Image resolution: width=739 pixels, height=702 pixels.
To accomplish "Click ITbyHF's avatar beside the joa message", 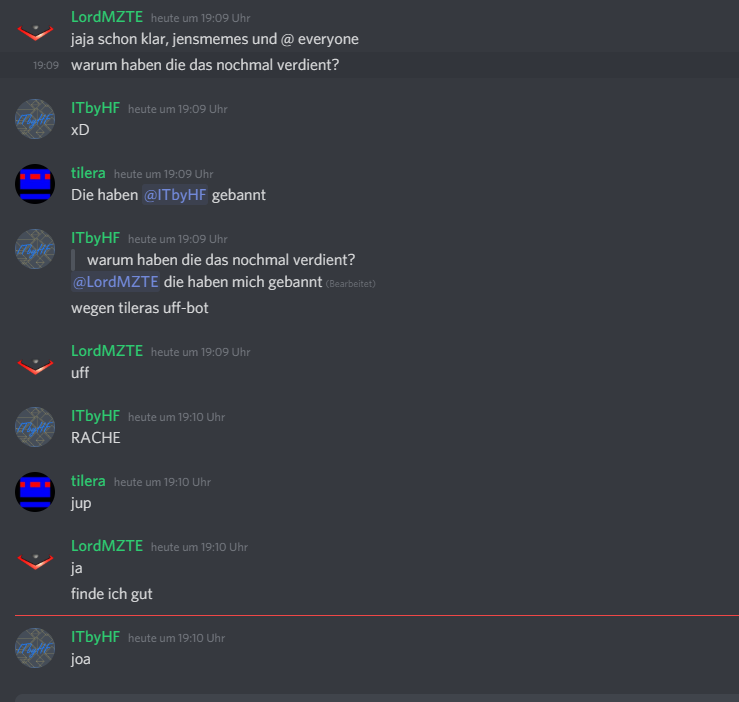I will pyautogui.click(x=35, y=648).
